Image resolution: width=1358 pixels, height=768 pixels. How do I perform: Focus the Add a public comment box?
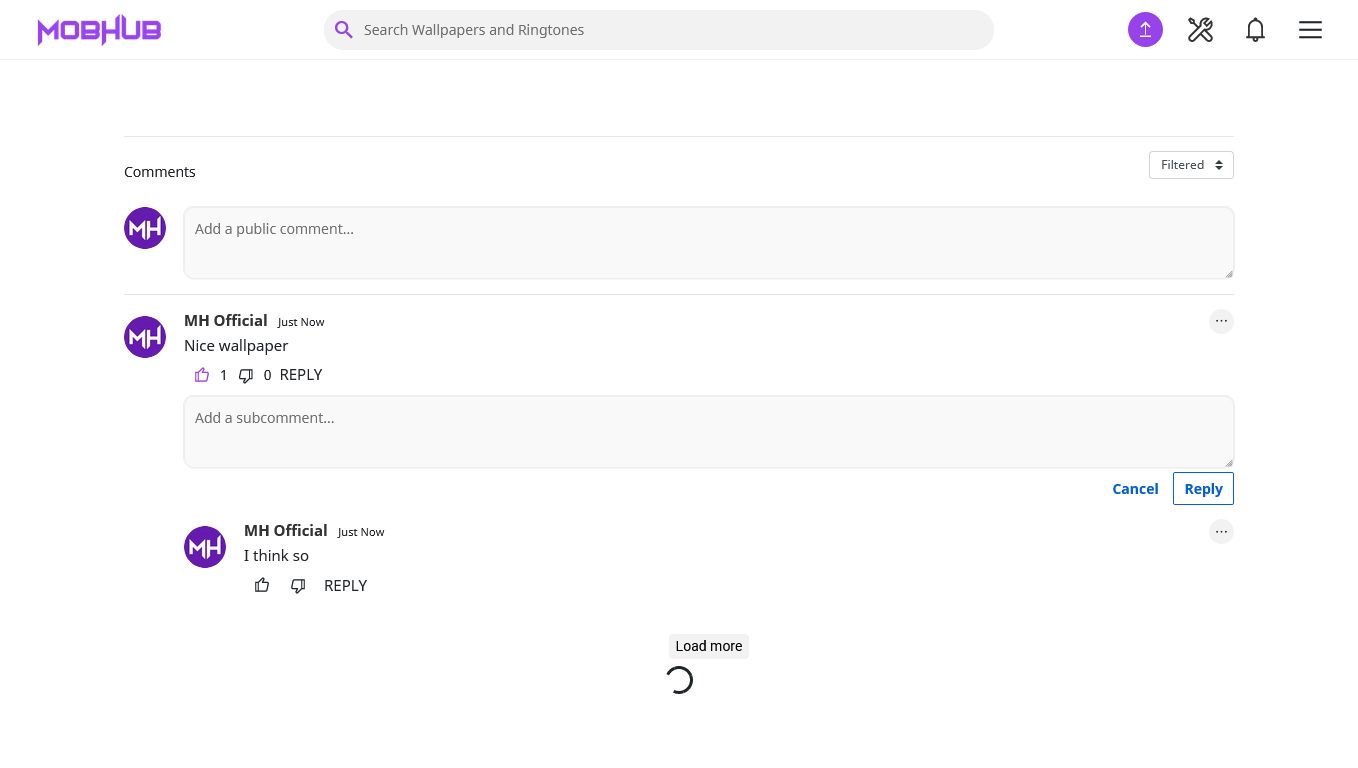[708, 243]
